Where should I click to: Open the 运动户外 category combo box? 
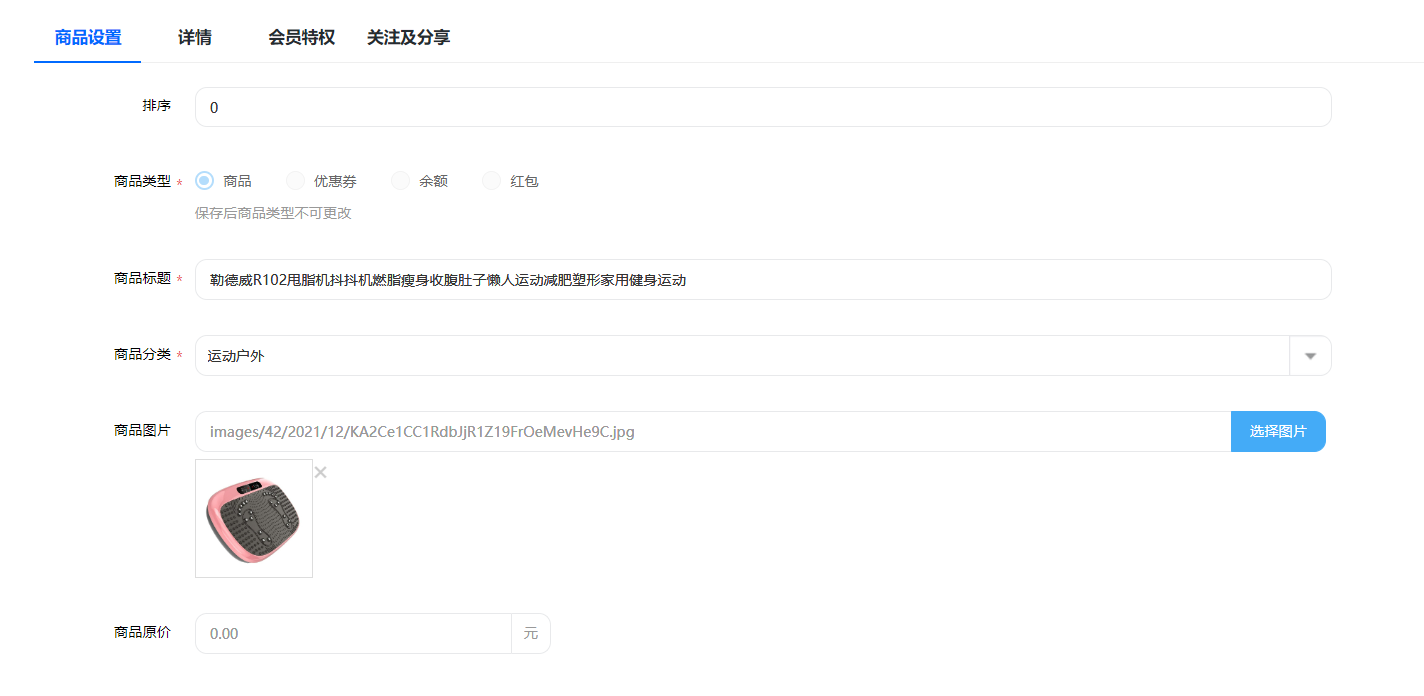click(x=740, y=356)
